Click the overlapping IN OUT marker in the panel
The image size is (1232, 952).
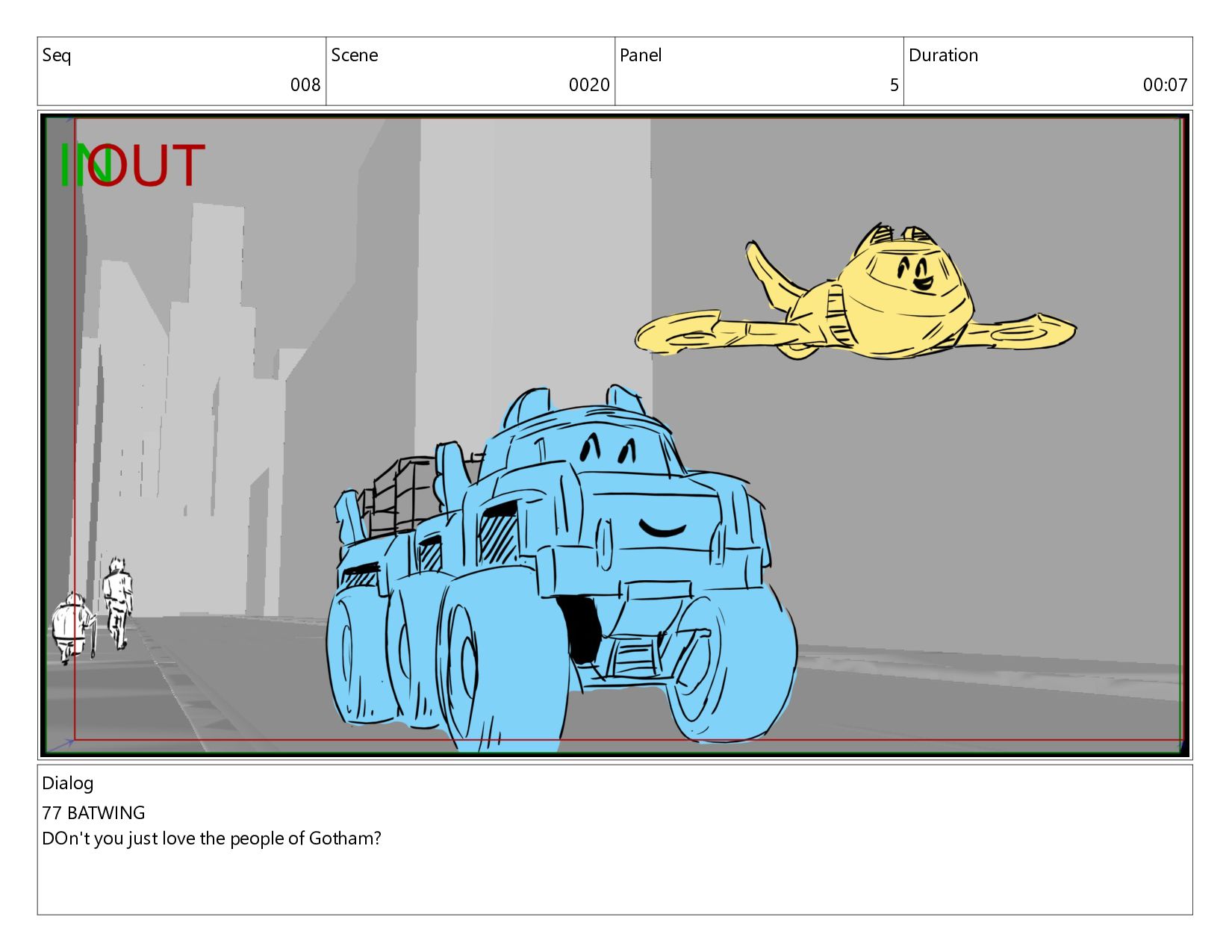(131, 165)
